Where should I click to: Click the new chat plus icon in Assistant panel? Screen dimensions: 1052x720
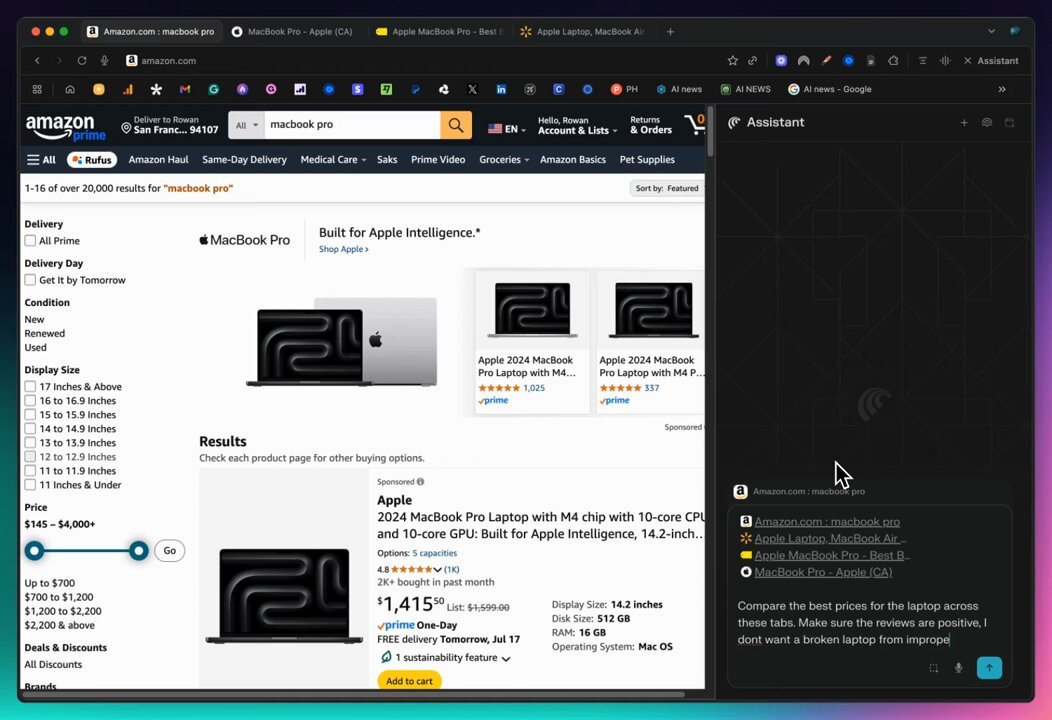coord(964,123)
